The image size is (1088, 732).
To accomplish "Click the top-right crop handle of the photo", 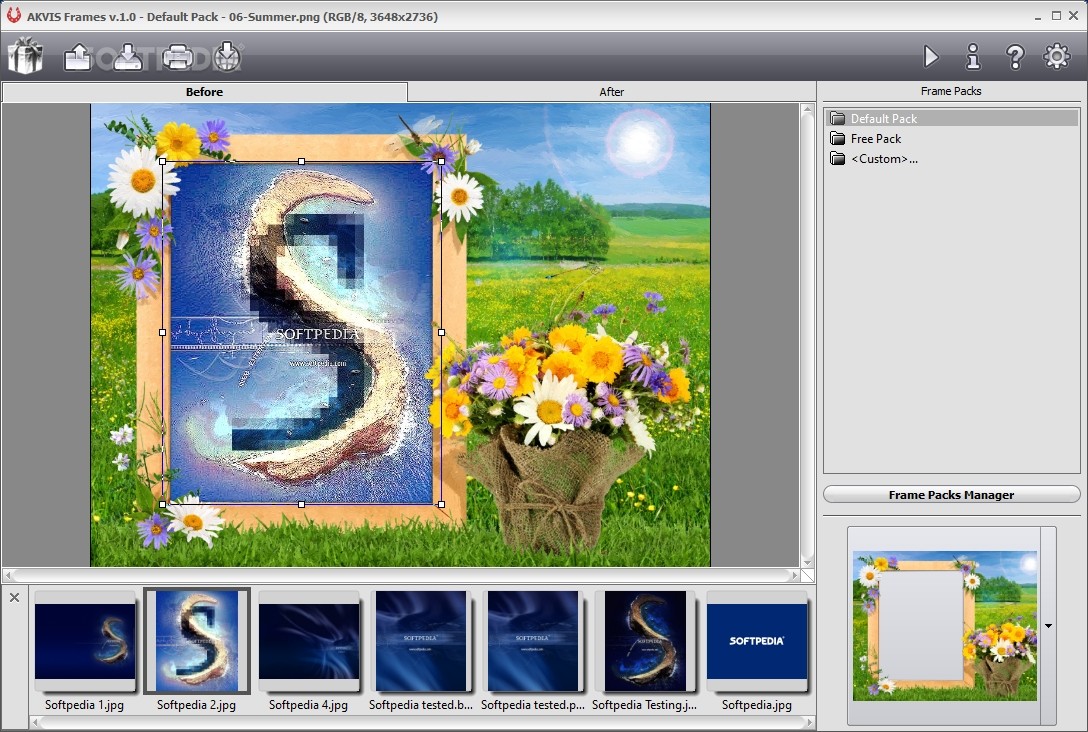I will (441, 161).
